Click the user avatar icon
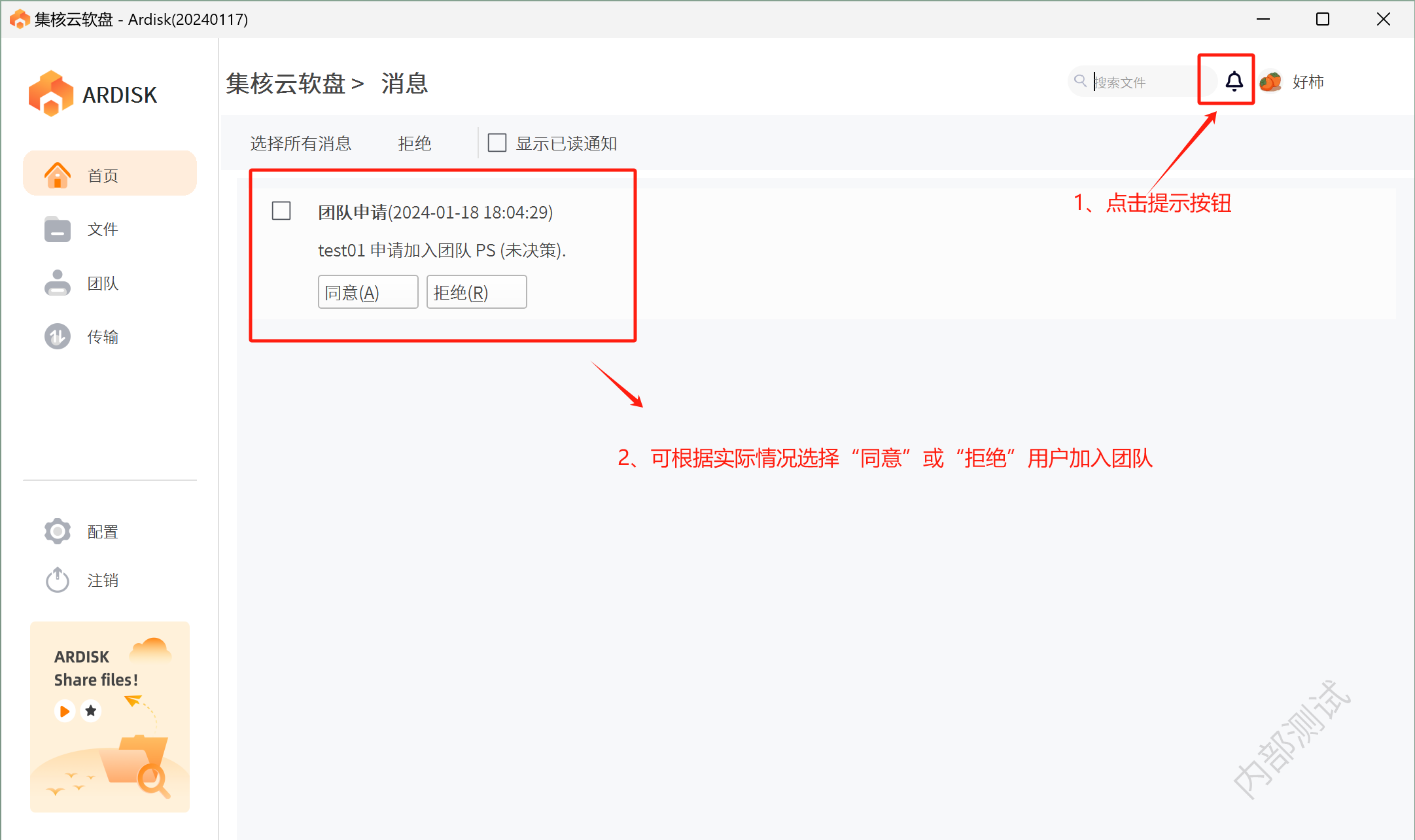The image size is (1415, 840). 1270,82
